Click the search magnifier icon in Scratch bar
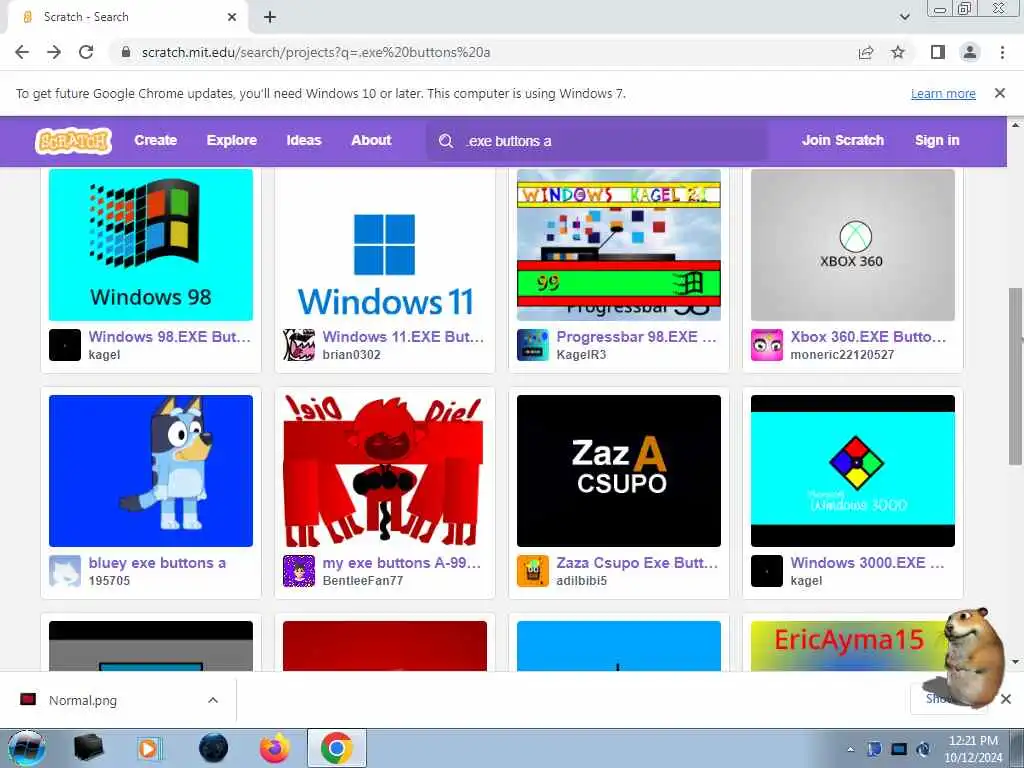This screenshot has width=1024, height=768. (446, 141)
